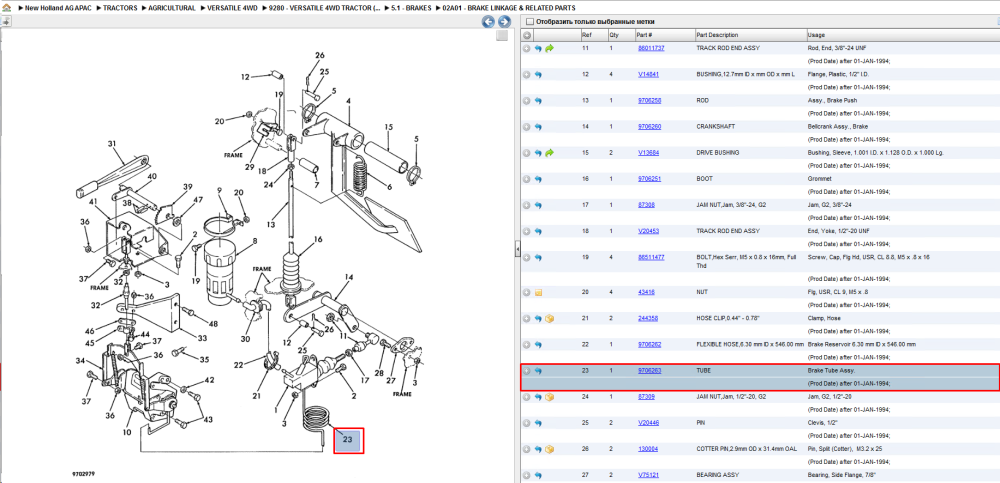Sort by Usage column header
Image resolution: width=1000 pixels, height=483 pixels.
click(x=902, y=35)
